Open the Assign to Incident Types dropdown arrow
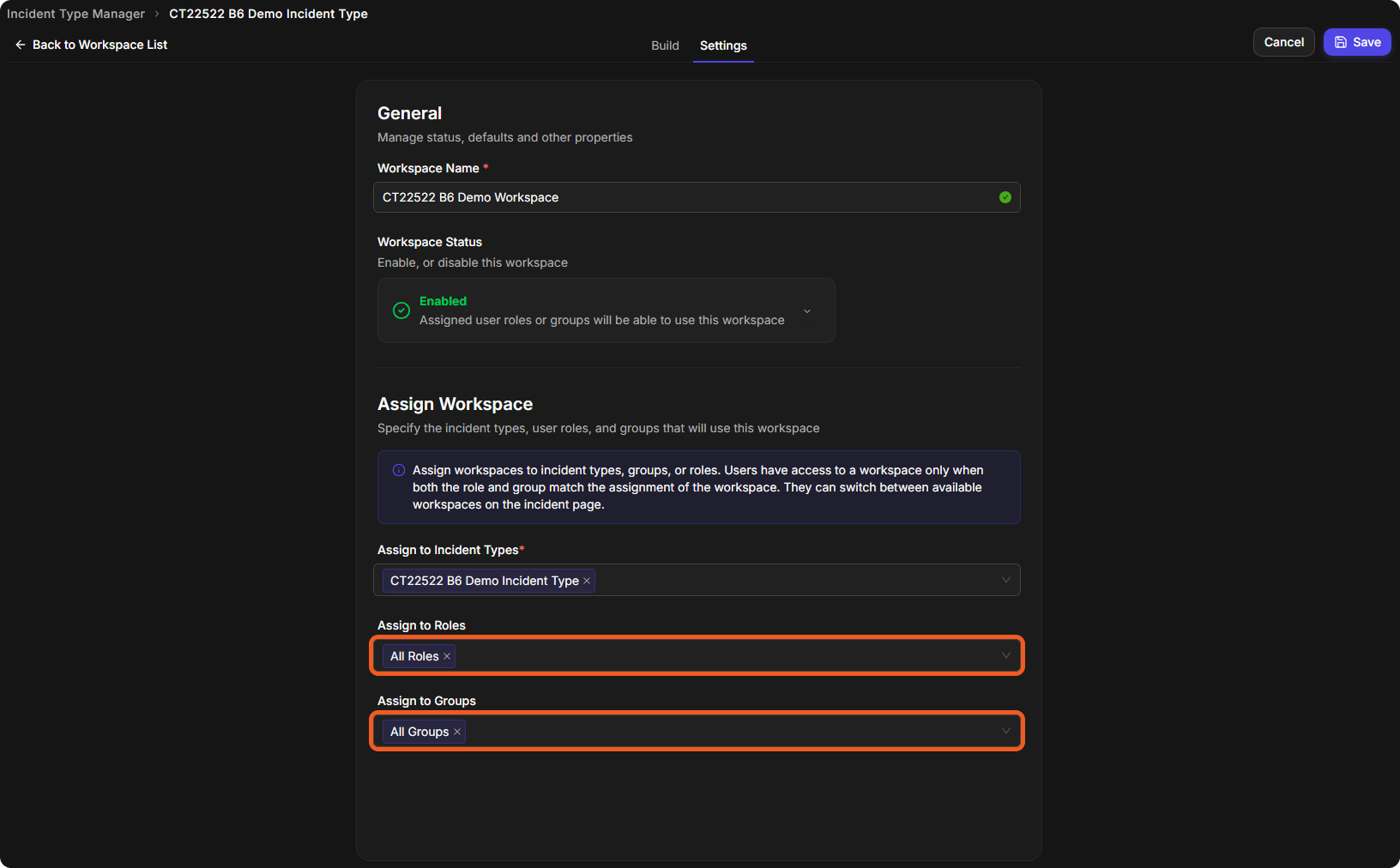 coord(1006,580)
